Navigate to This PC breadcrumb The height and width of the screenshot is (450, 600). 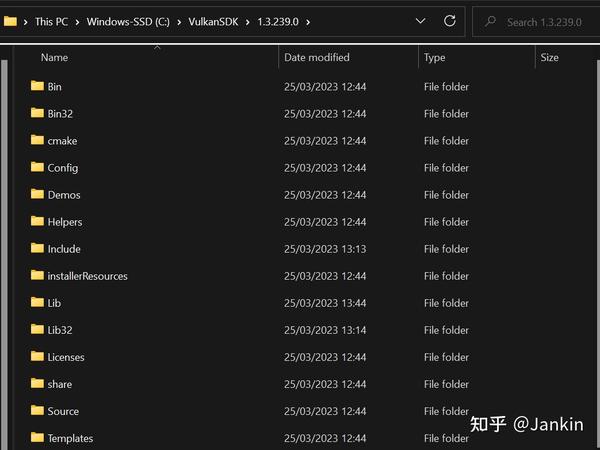click(x=51, y=22)
